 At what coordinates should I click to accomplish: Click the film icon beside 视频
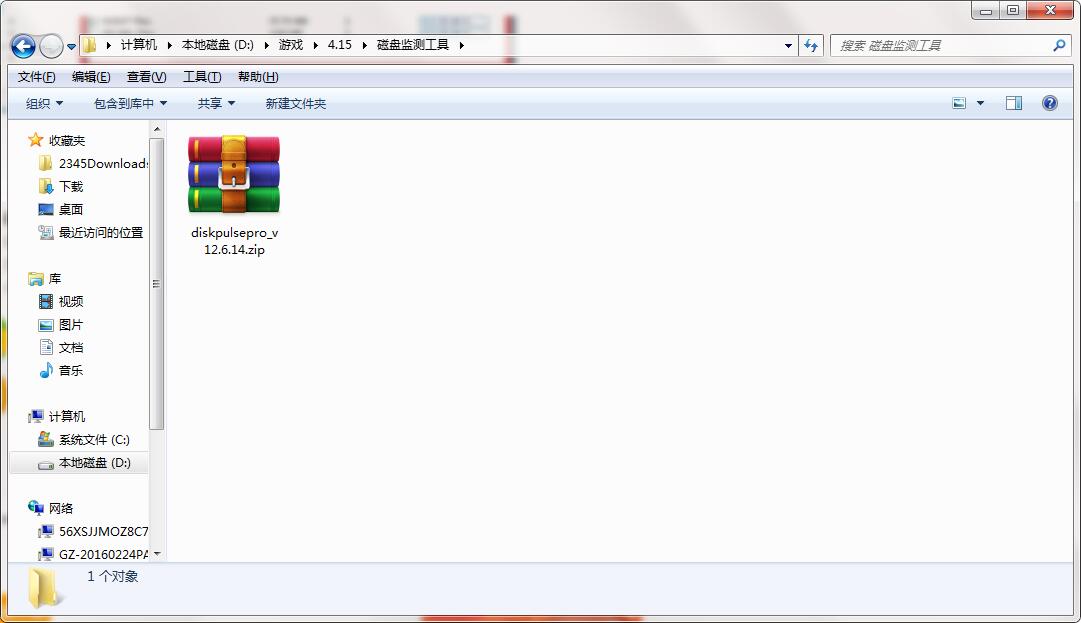tap(46, 301)
